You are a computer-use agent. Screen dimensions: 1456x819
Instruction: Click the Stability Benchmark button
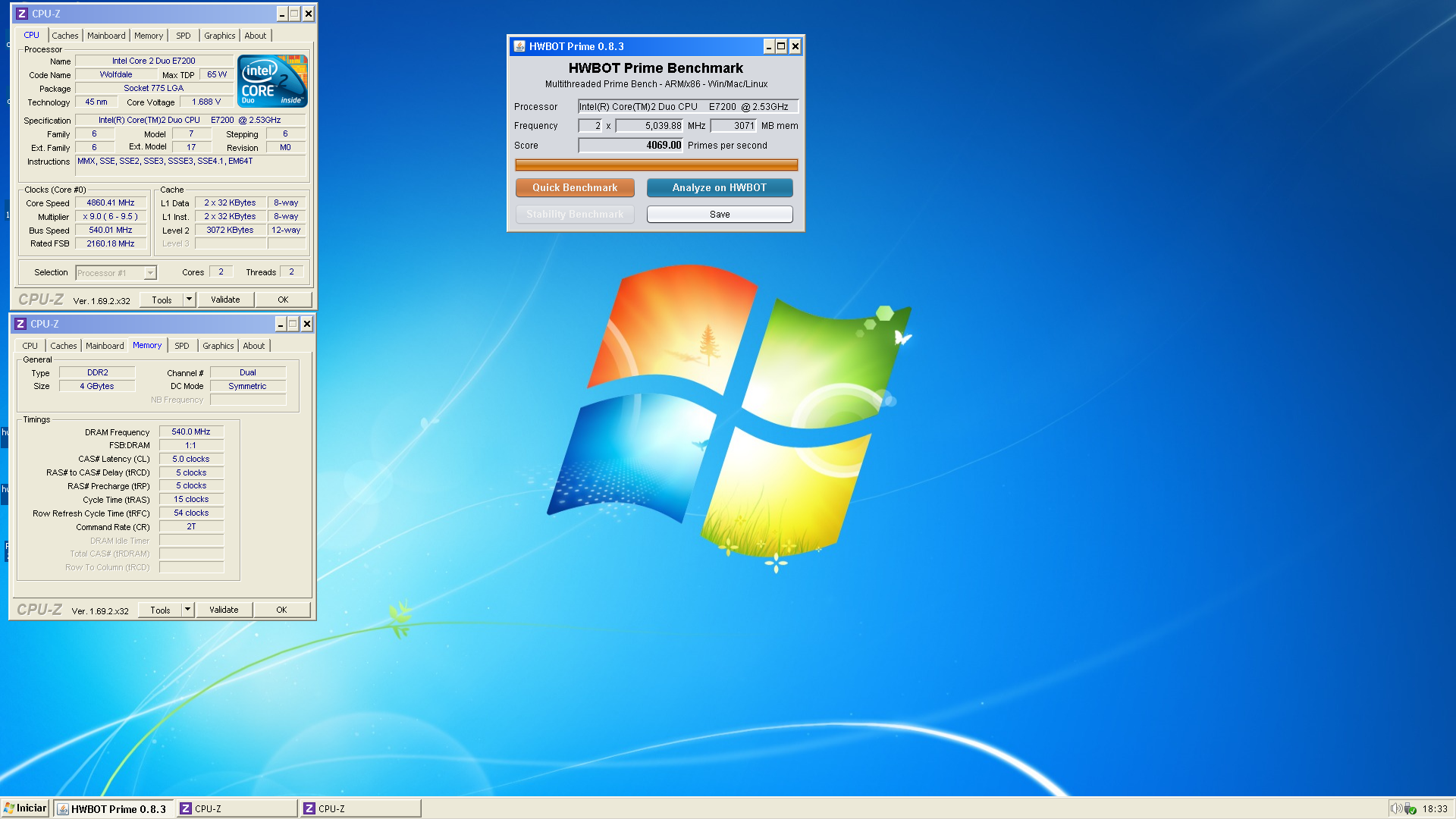pyautogui.click(x=575, y=215)
